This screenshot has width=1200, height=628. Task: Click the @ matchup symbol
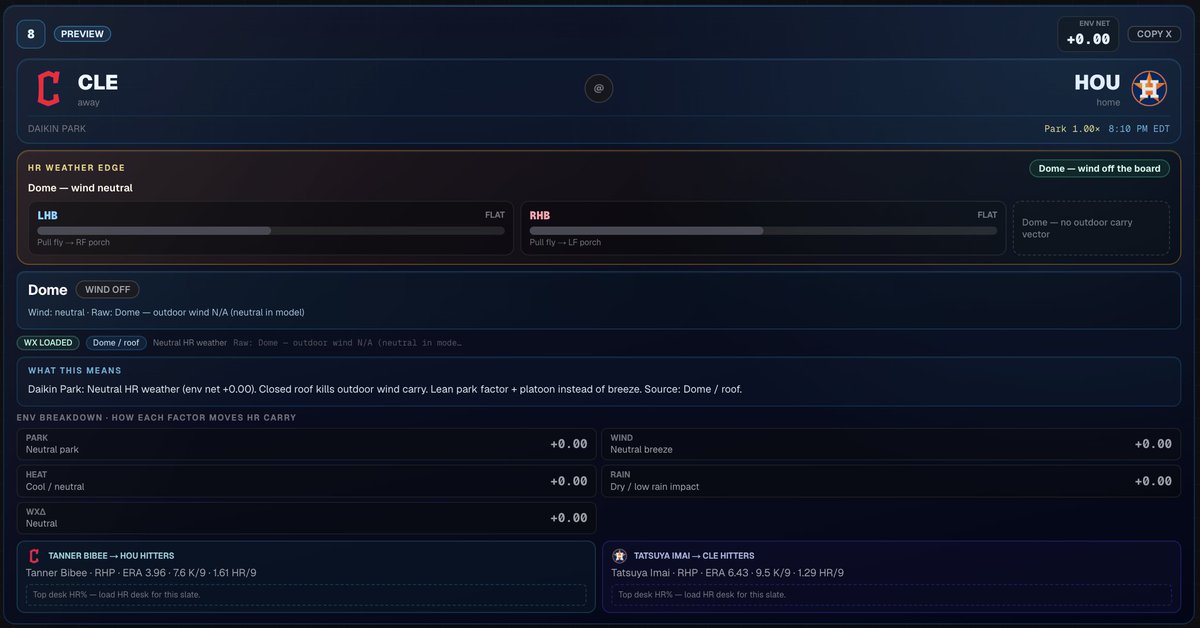click(x=599, y=89)
